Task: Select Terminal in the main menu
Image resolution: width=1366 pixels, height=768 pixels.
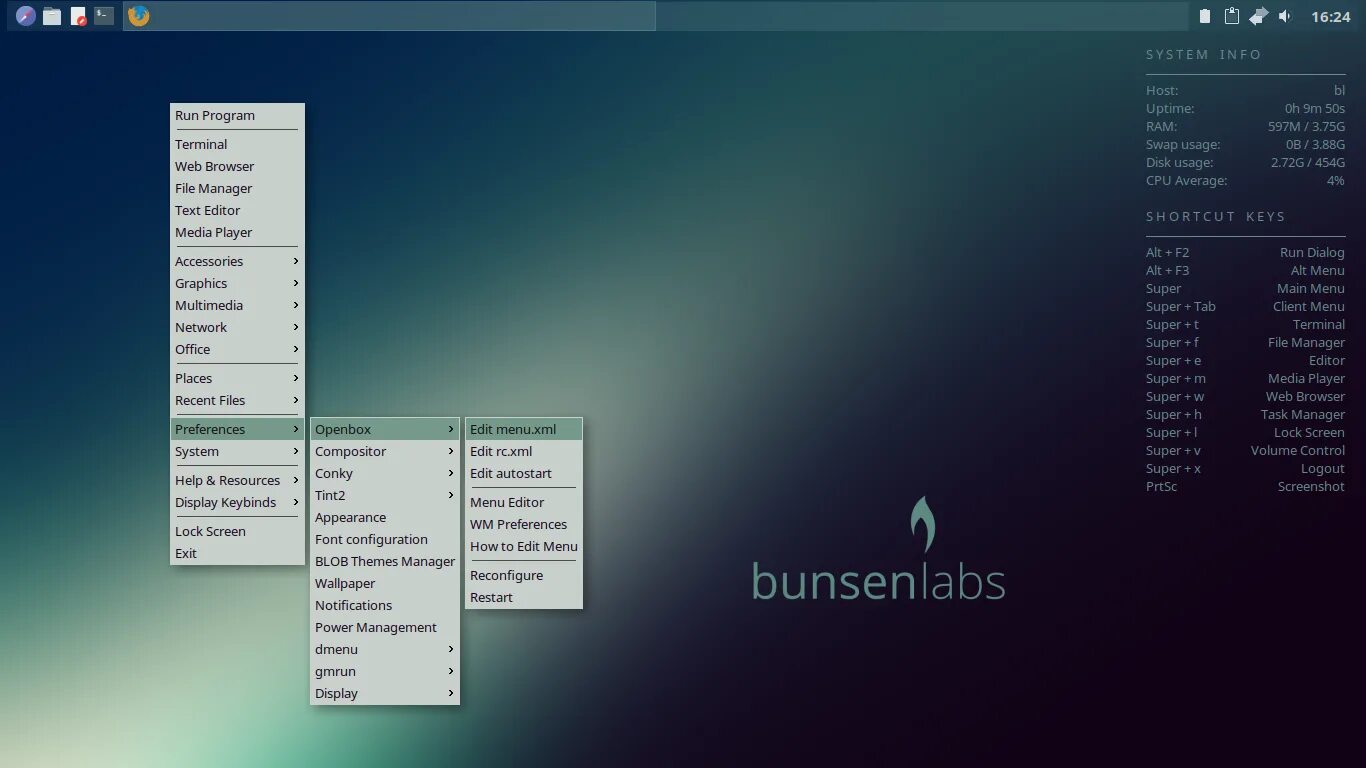Action: click(237, 144)
